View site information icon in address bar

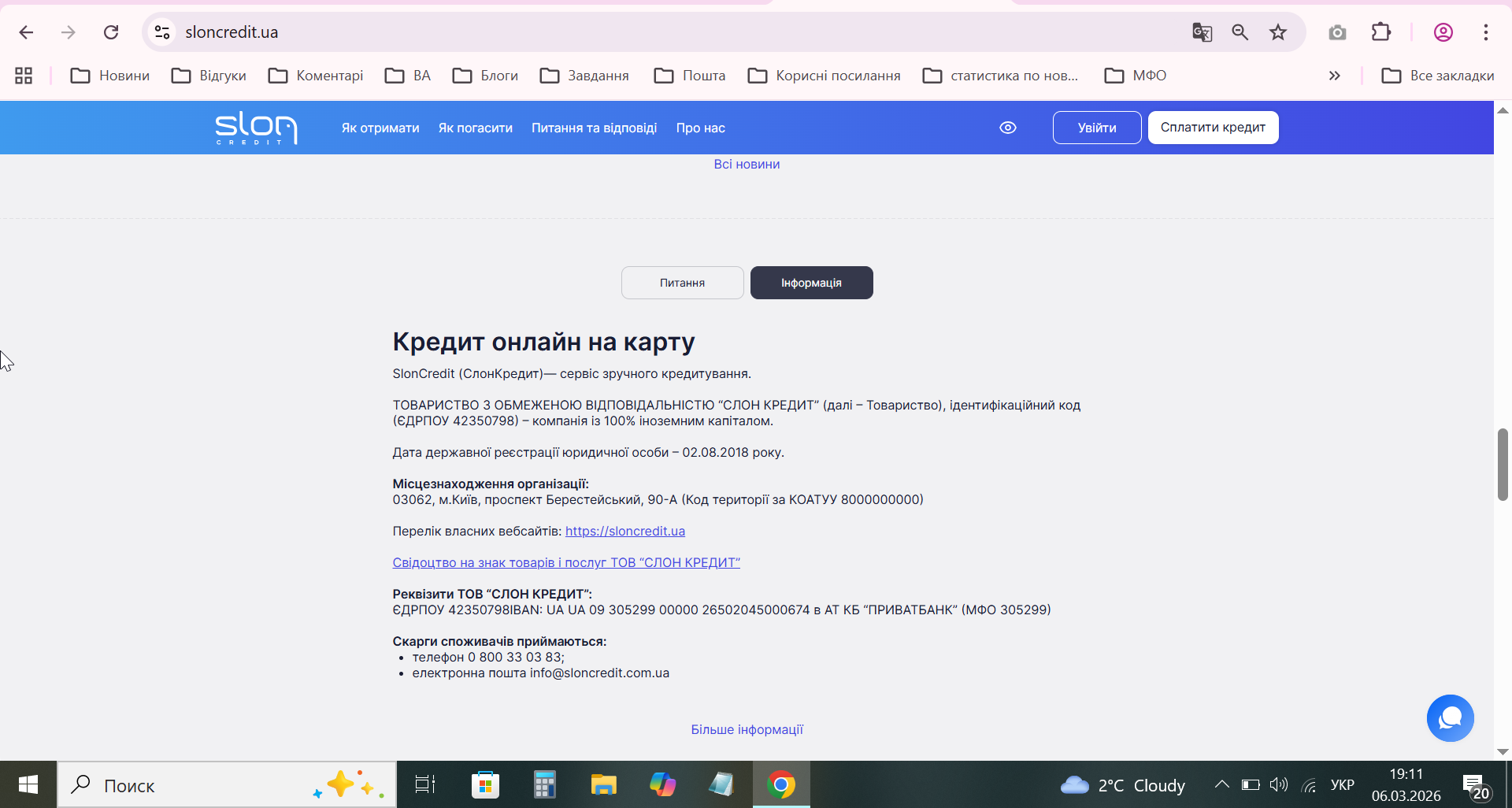pyautogui.click(x=162, y=32)
